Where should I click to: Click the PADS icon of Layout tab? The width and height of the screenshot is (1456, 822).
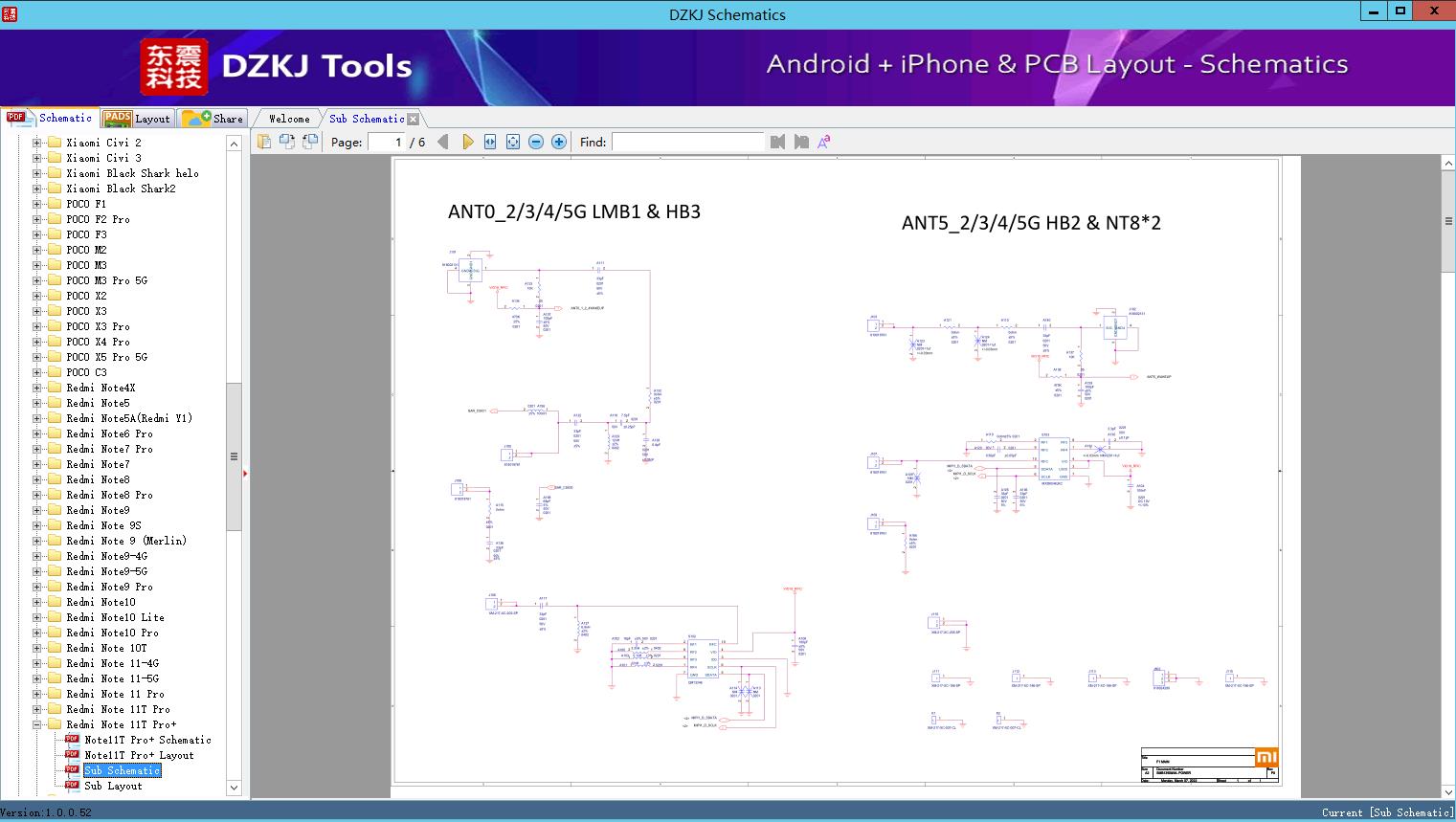pos(117,119)
